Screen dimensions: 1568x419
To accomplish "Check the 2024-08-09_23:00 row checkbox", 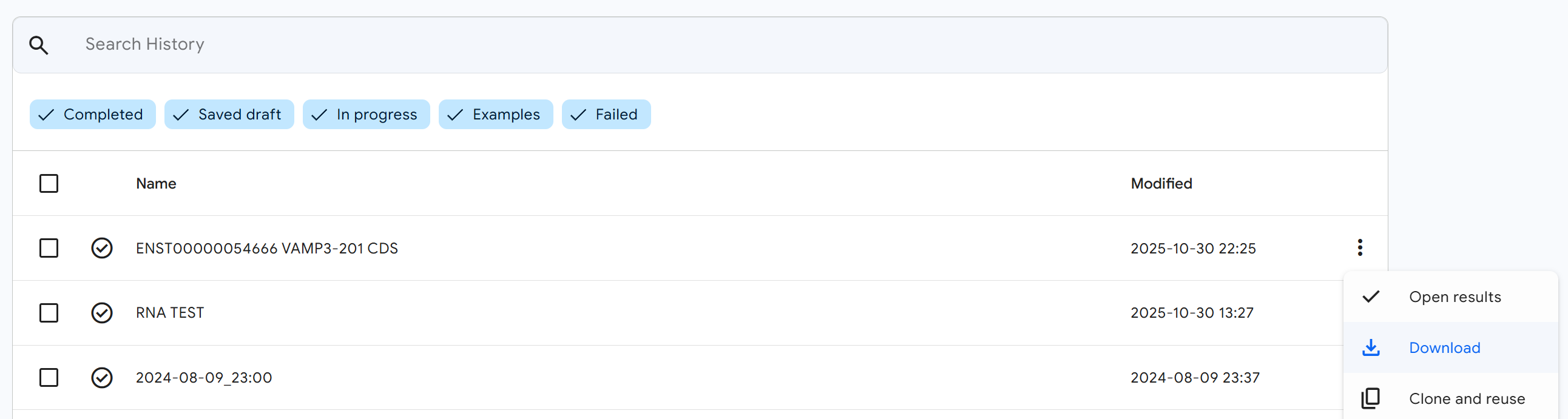I will pyautogui.click(x=49, y=378).
